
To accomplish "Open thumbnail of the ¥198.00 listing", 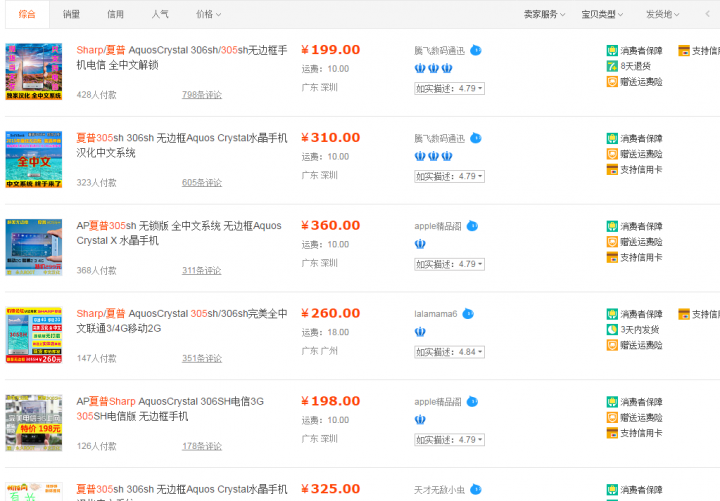I will (x=34, y=422).
